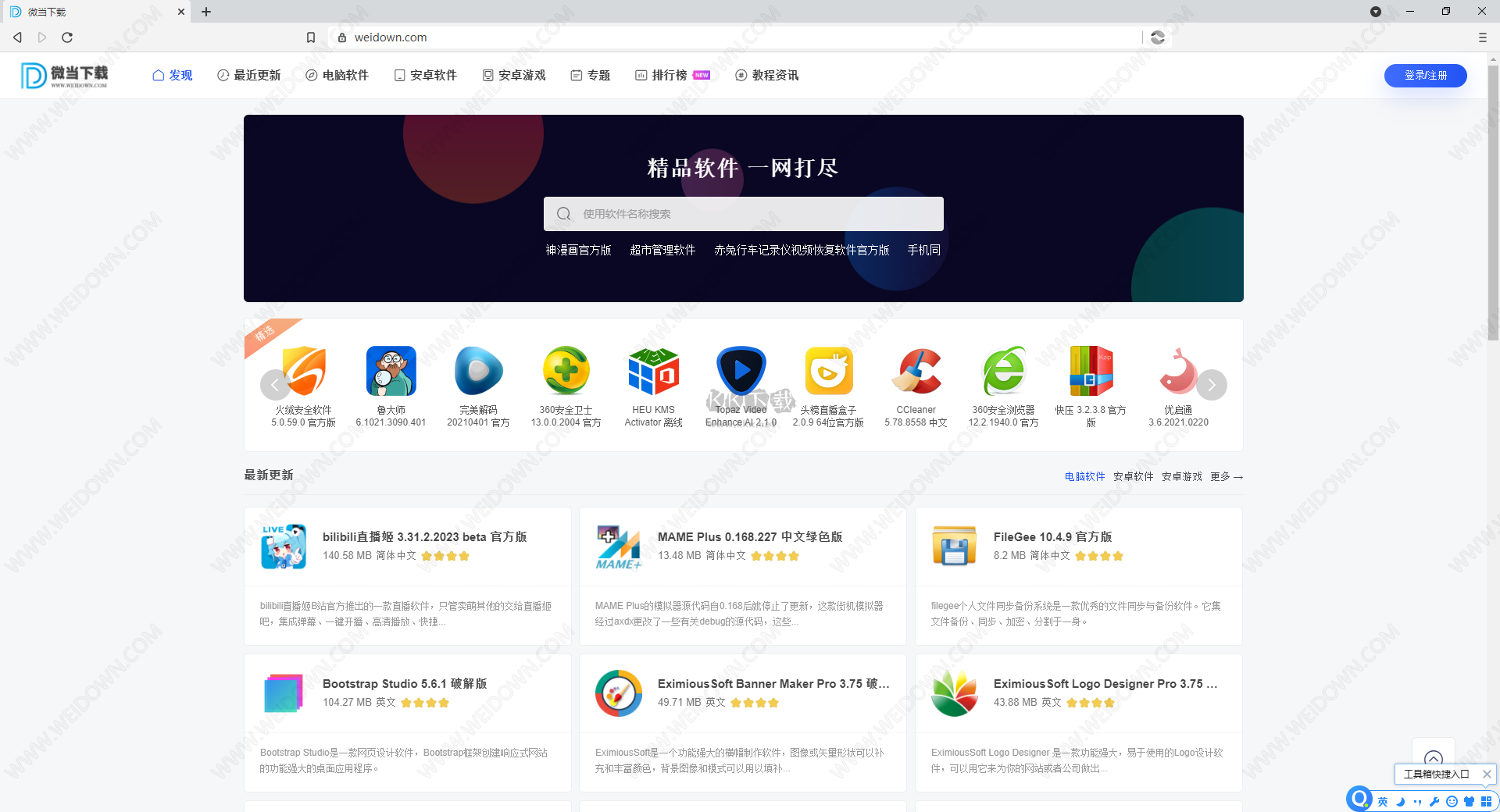Open the 360安全卫士 icon in the featured row
Screen dimensions: 1500x812
click(566, 372)
